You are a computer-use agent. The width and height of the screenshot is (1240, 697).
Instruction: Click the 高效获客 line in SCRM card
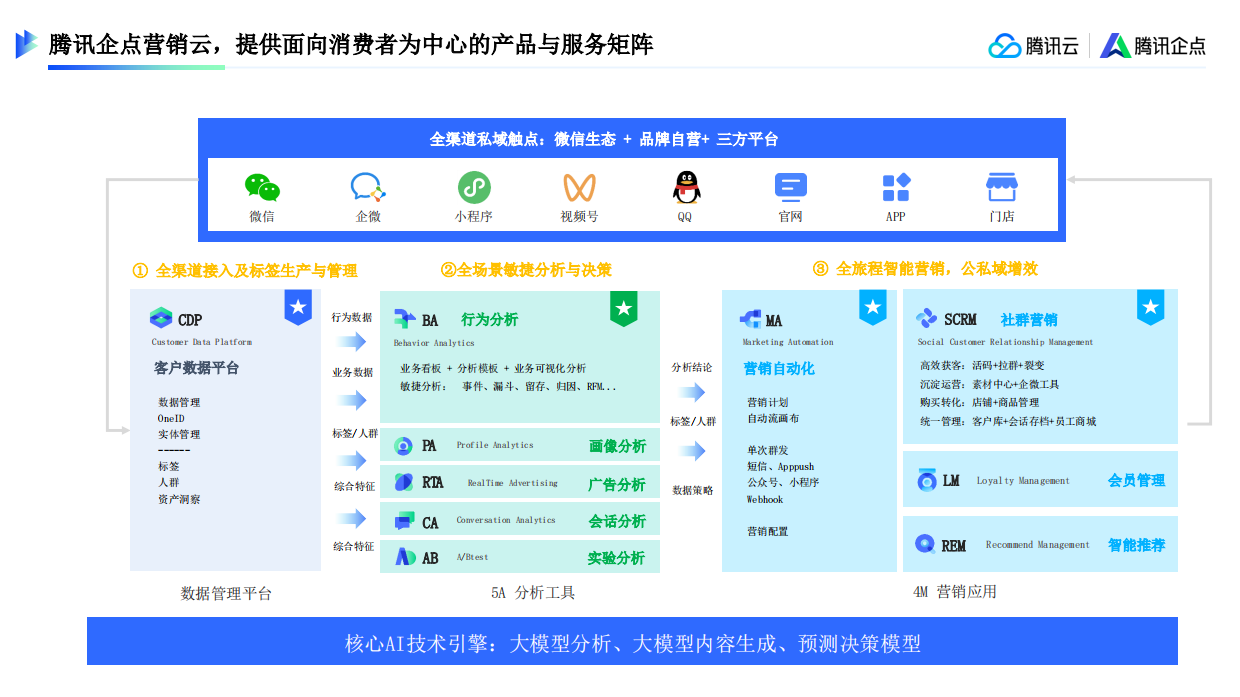(982, 366)
